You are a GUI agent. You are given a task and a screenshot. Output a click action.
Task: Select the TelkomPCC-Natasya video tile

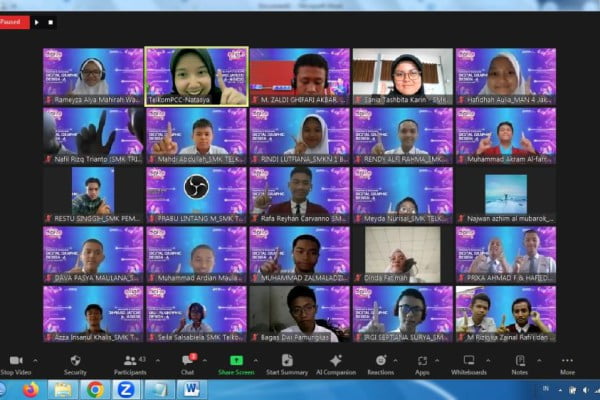(196, 75)
